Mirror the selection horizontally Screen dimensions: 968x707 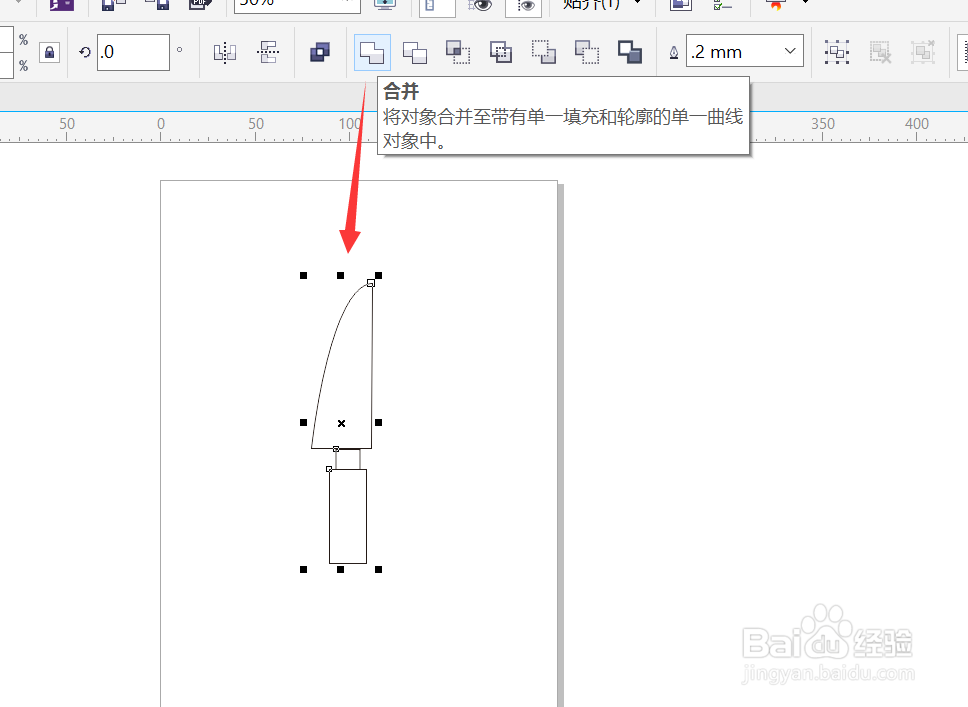click(x=225, y=52)
